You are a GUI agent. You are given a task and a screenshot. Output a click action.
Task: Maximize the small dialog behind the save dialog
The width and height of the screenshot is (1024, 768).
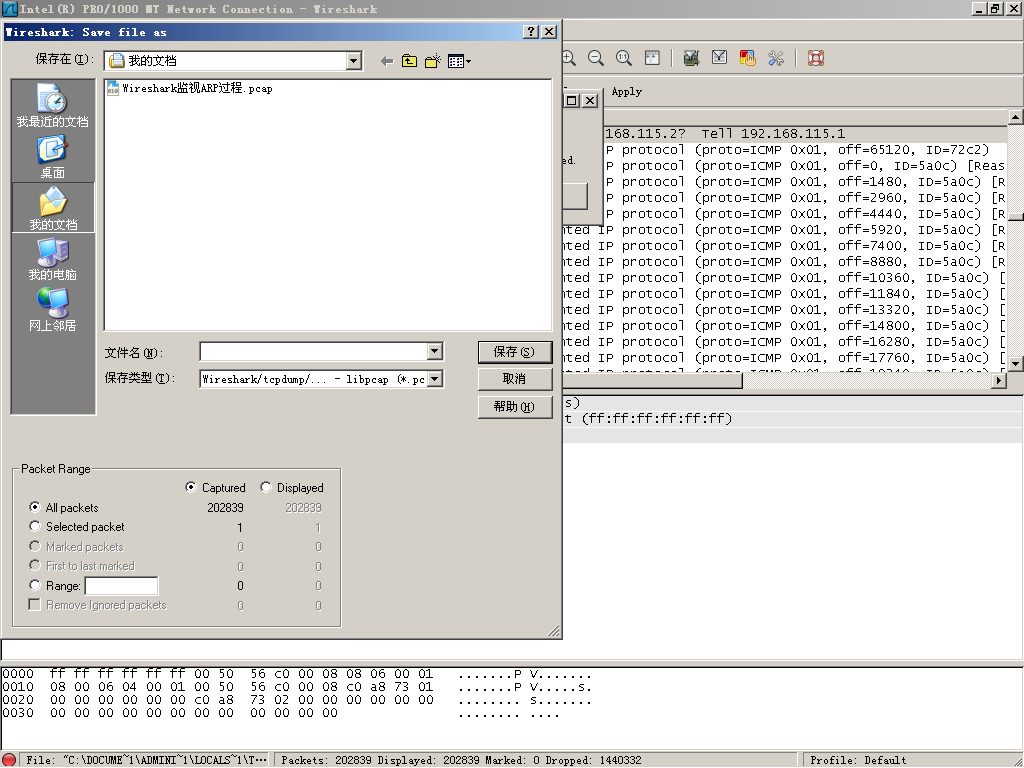[571, 100]
